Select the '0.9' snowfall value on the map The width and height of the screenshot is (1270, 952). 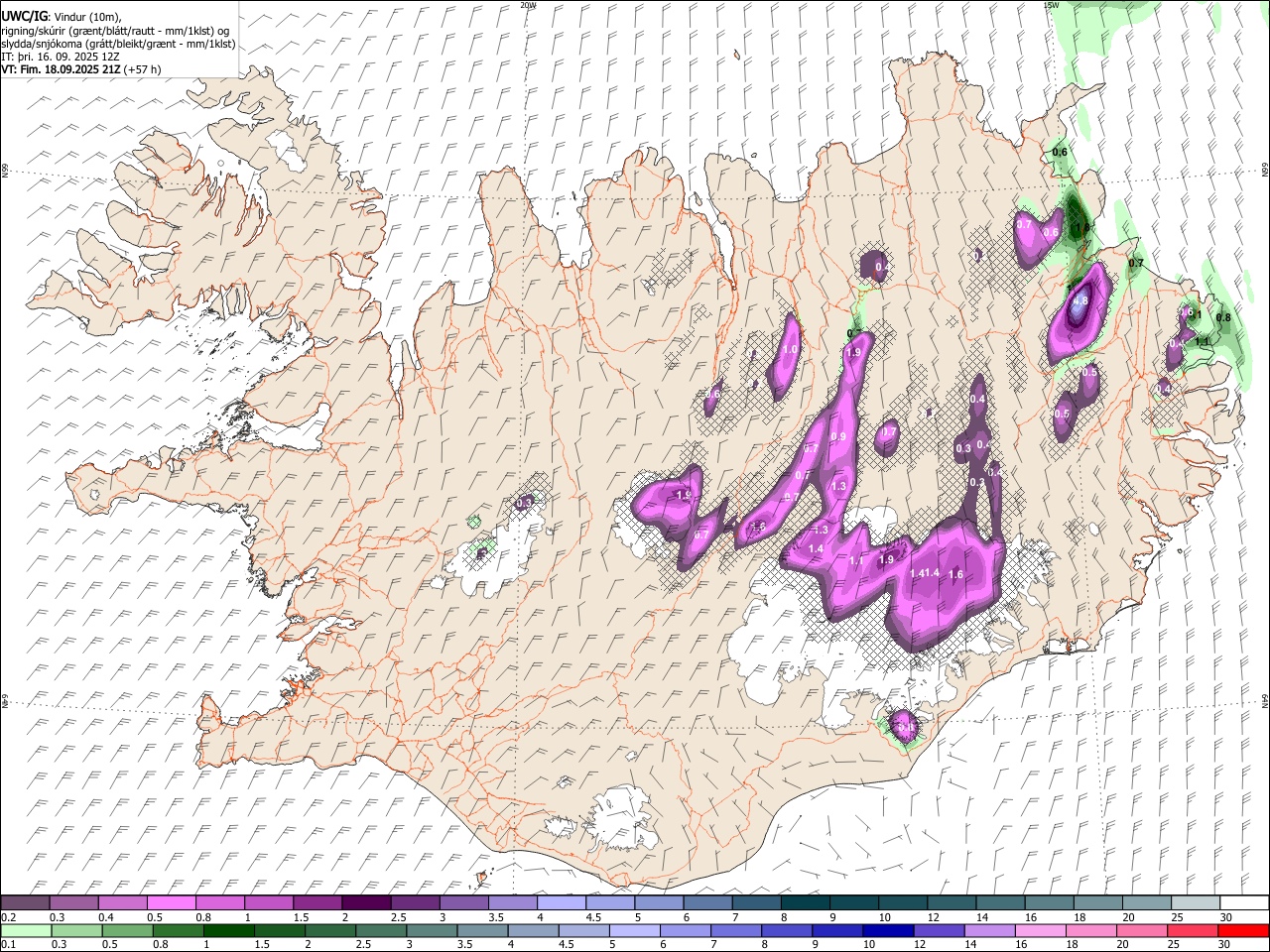click(838, 437)
